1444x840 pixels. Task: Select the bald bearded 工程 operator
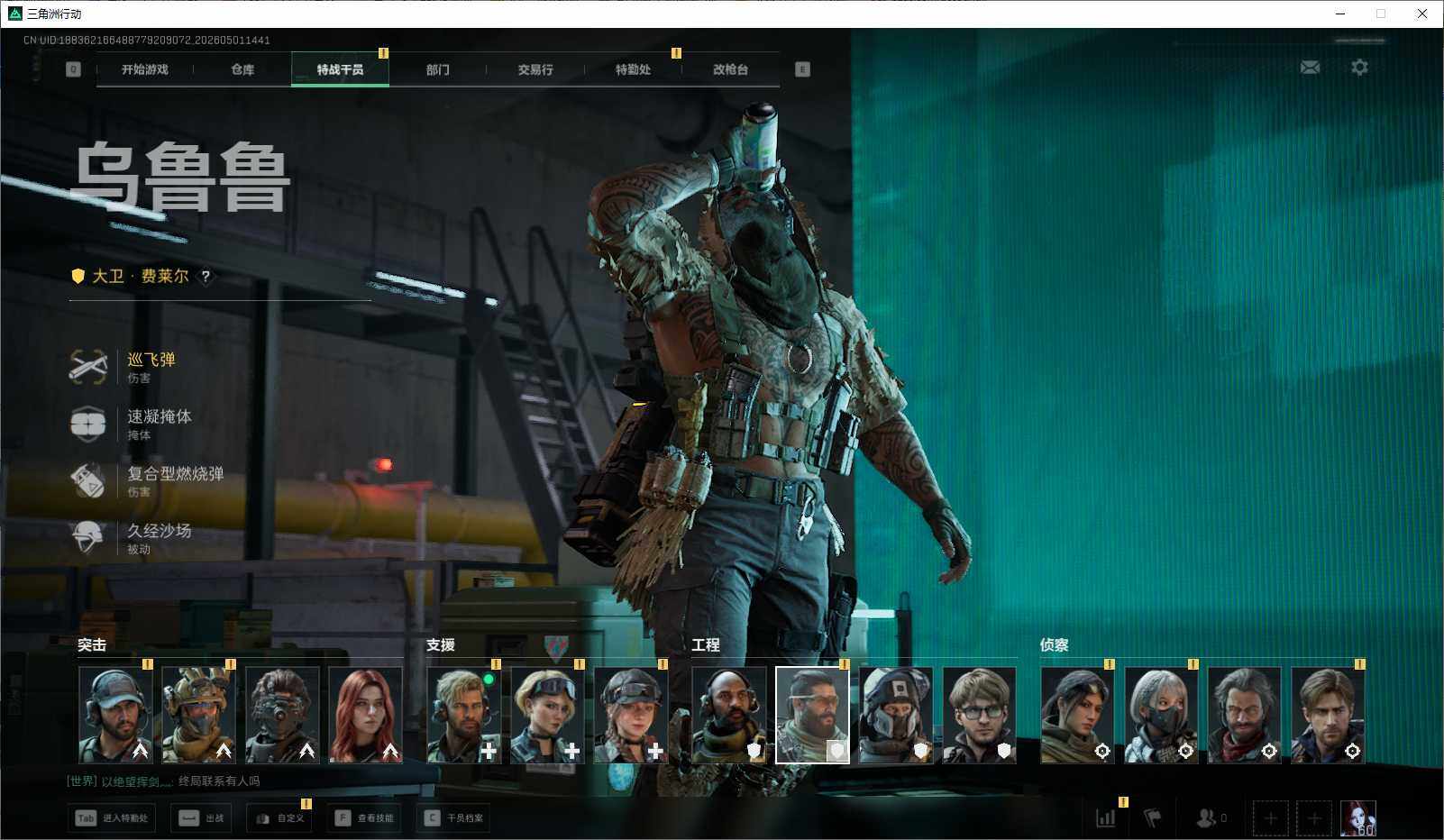[729, 715]
